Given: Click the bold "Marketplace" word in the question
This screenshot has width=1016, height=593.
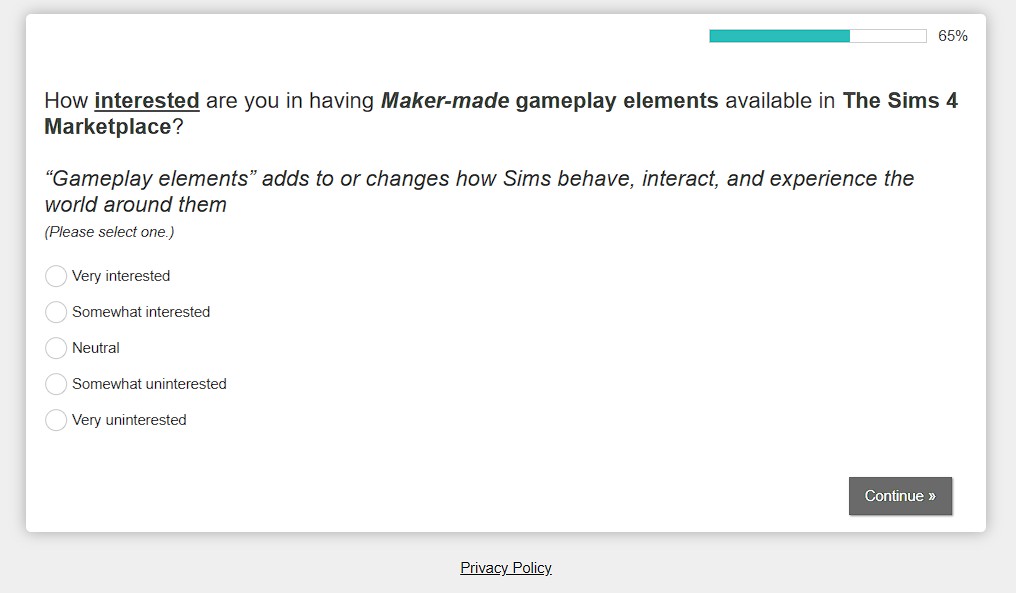Looking at the screenshot, I should 108,126.
